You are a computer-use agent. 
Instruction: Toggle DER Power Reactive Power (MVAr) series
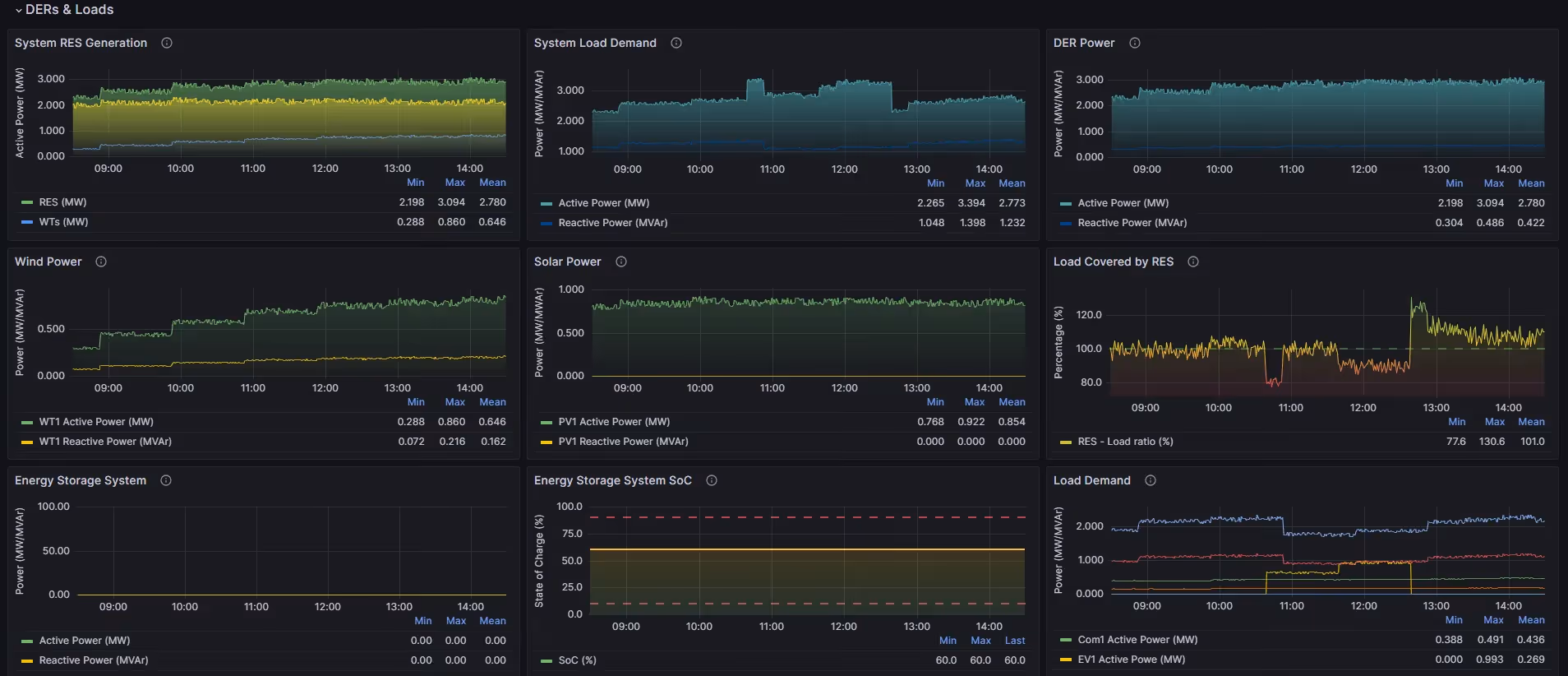(1132, 223)
